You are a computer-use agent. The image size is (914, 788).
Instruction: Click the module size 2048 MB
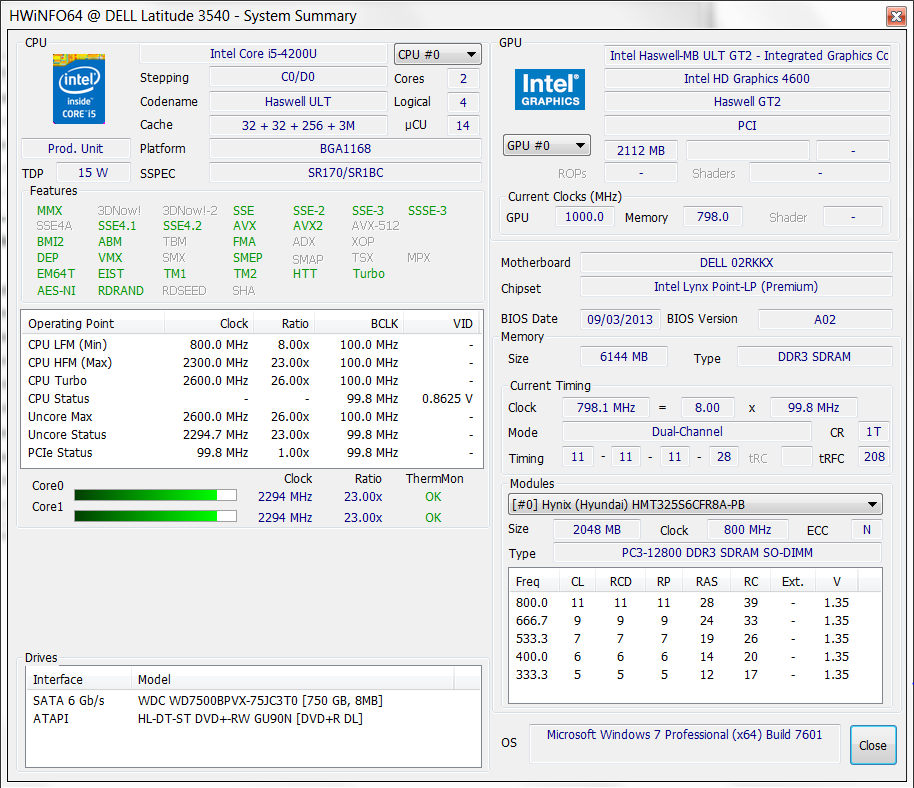597,529
